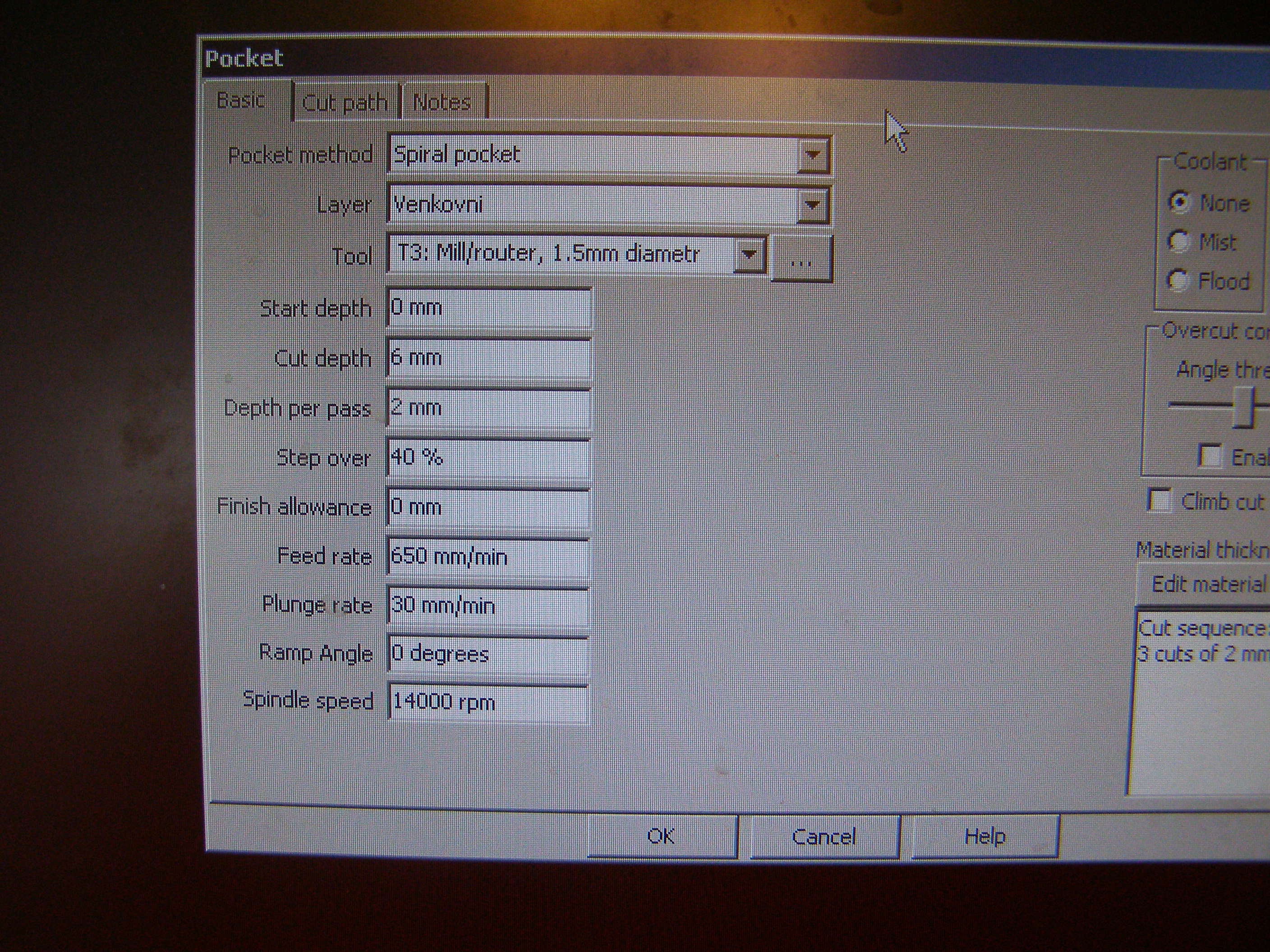The height and width of the screenshot is (952, 1270).
Task: Open the Notes tab
Action: click(x=442, y=103)
